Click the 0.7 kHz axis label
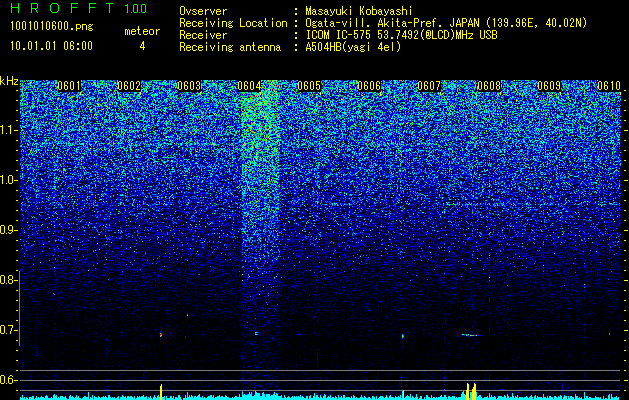 click(x=8, y=330)
